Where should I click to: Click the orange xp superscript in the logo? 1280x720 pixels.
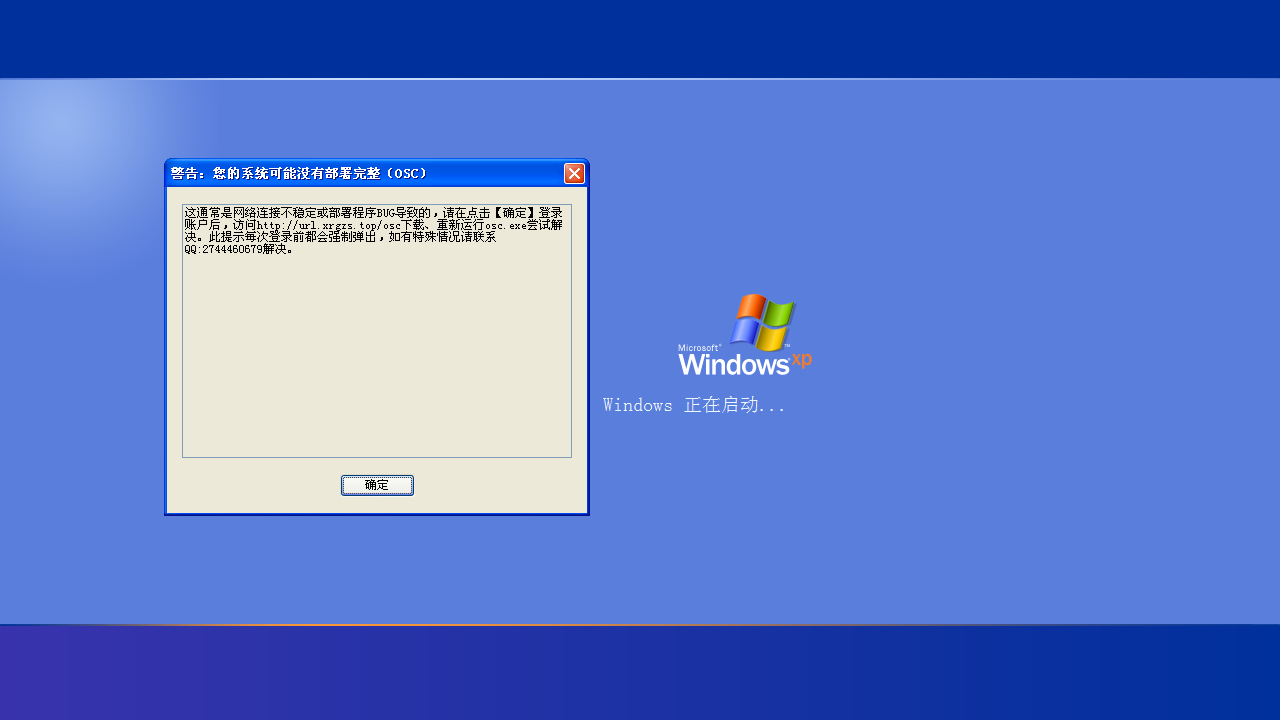point(801,359)
